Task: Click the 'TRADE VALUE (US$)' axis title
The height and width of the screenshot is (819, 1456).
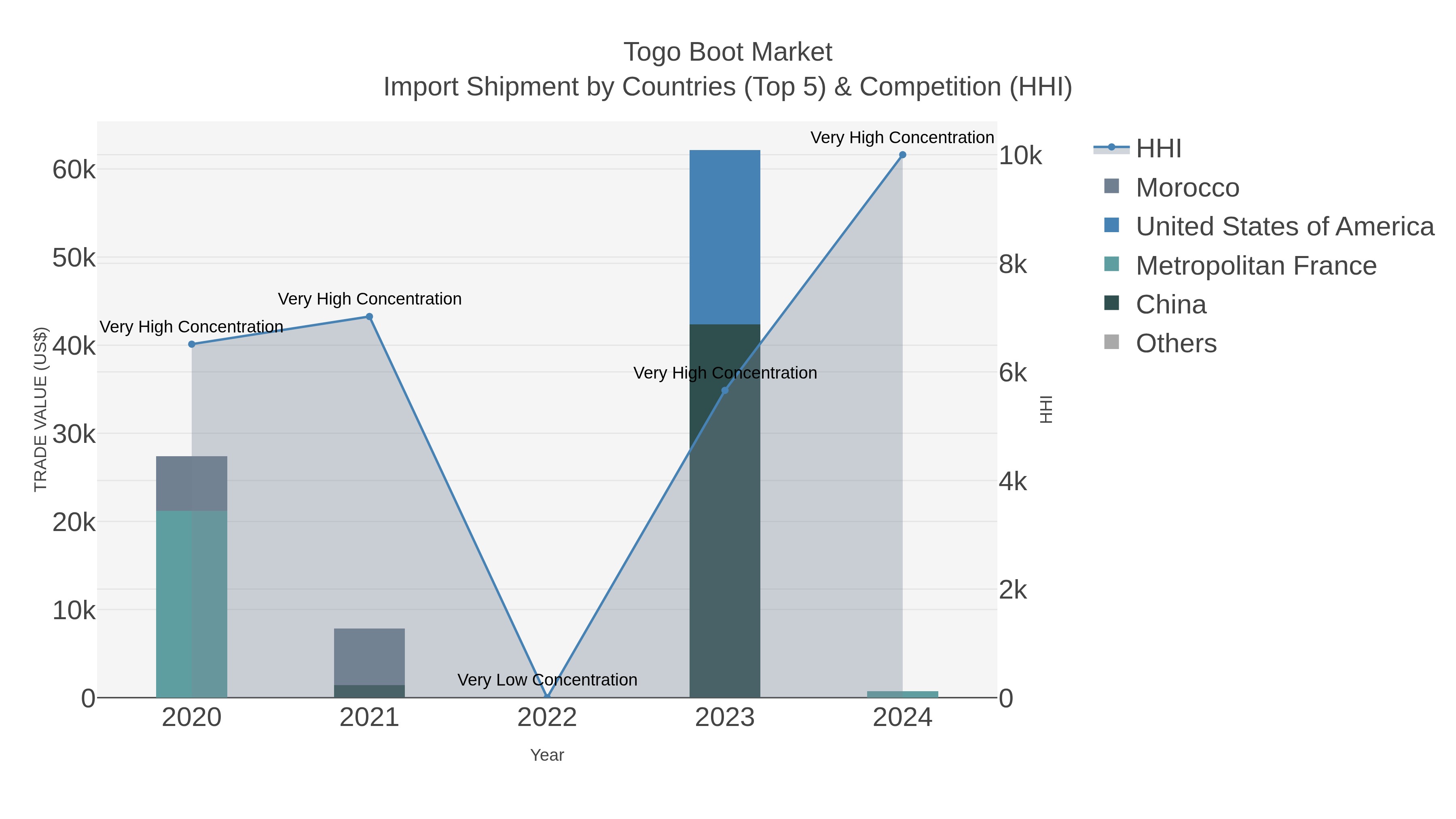Action: [x=41, y=409]
